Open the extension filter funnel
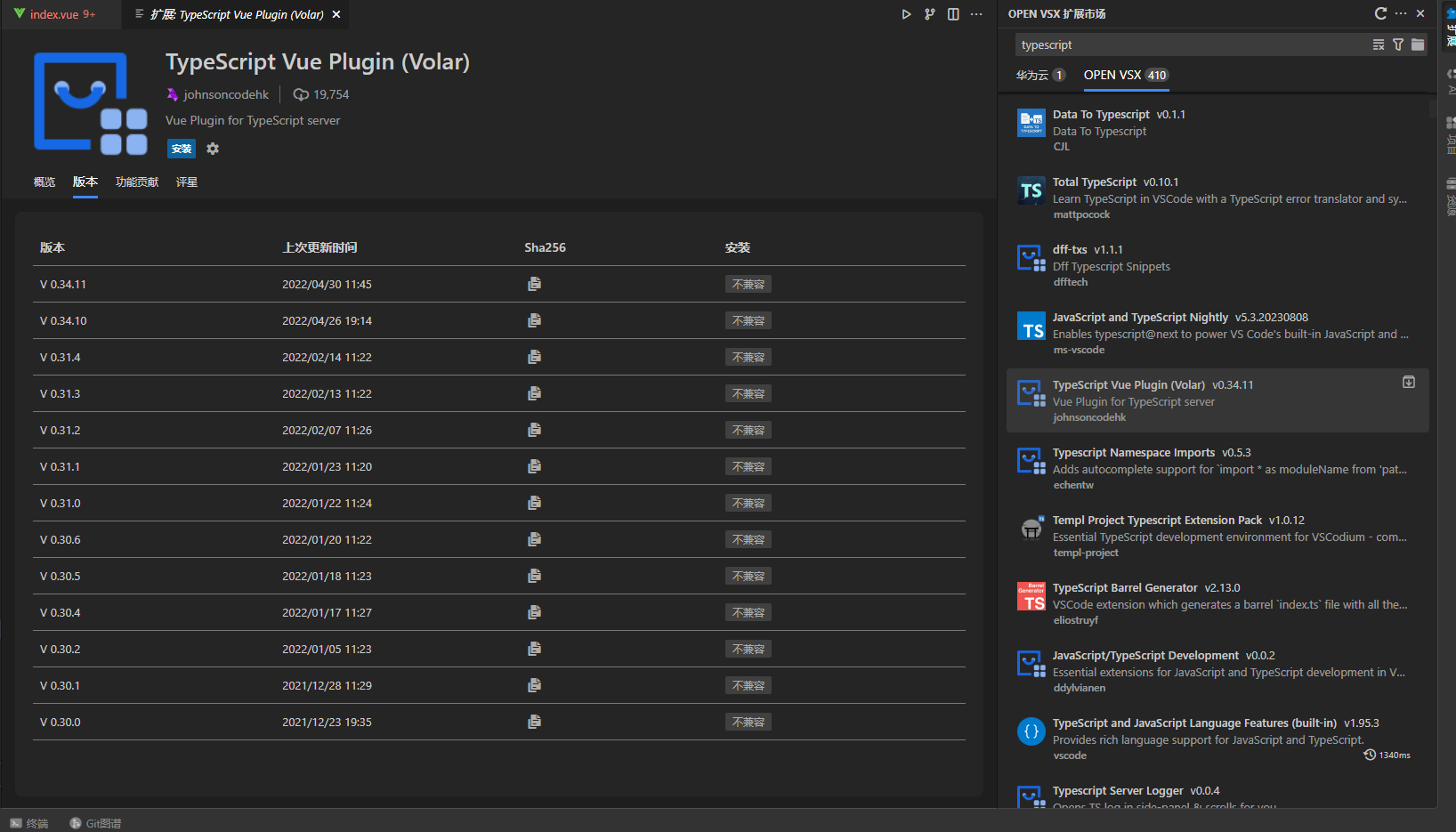 [x=1398, y=44]
